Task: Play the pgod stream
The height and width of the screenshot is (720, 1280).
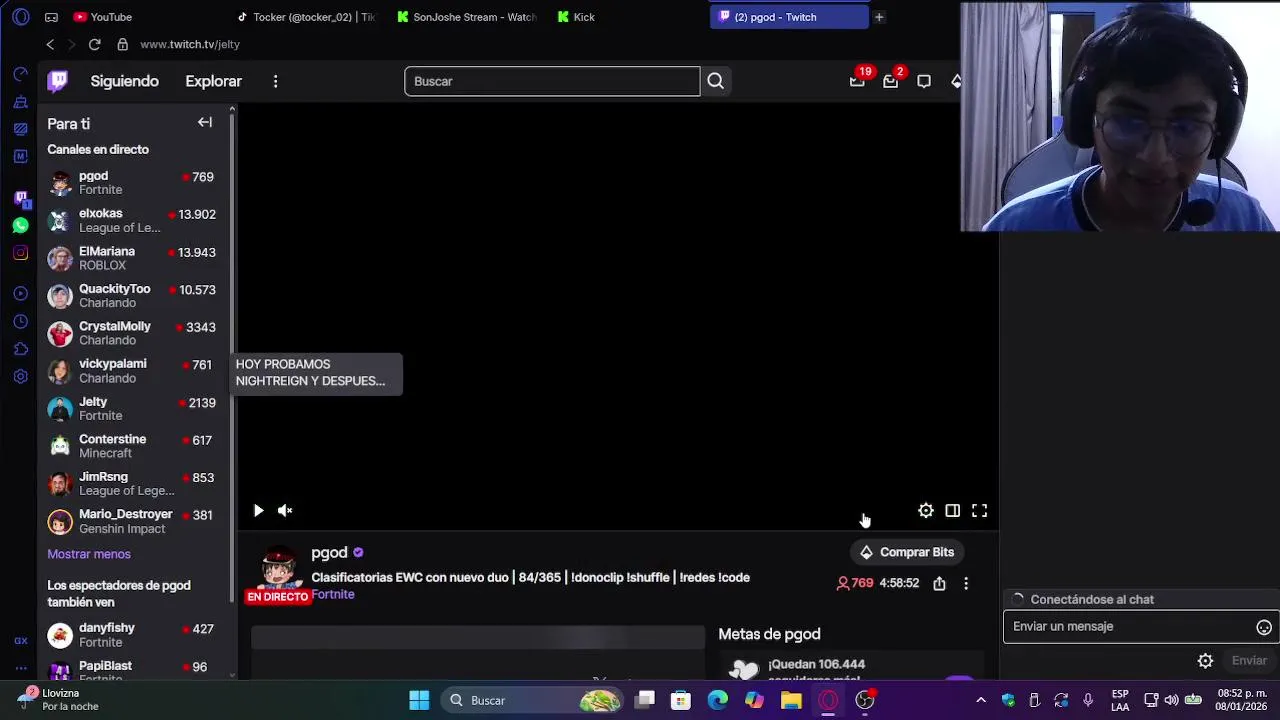Action: (258, 511)
